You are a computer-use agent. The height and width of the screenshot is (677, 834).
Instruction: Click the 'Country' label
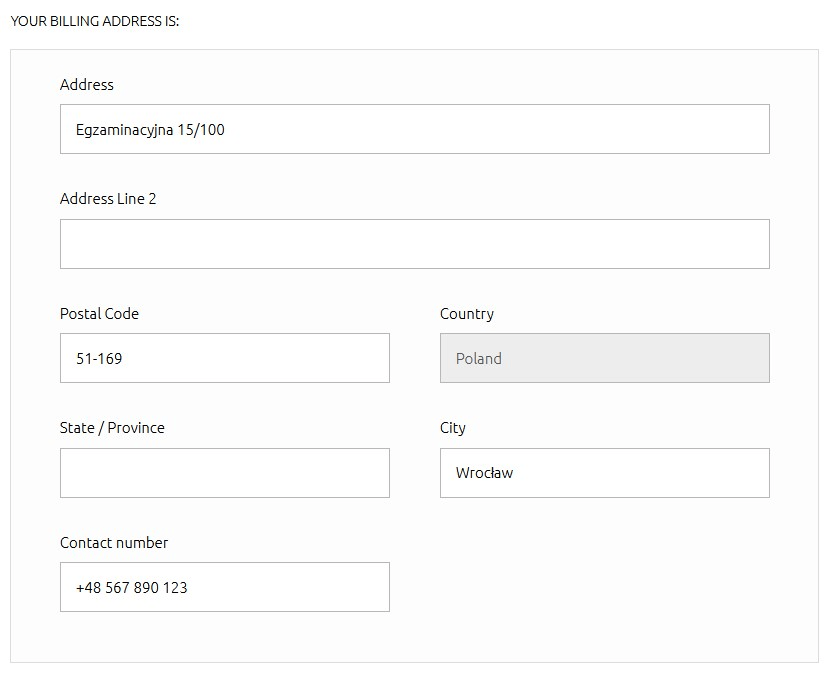click(x=467, y=314)
